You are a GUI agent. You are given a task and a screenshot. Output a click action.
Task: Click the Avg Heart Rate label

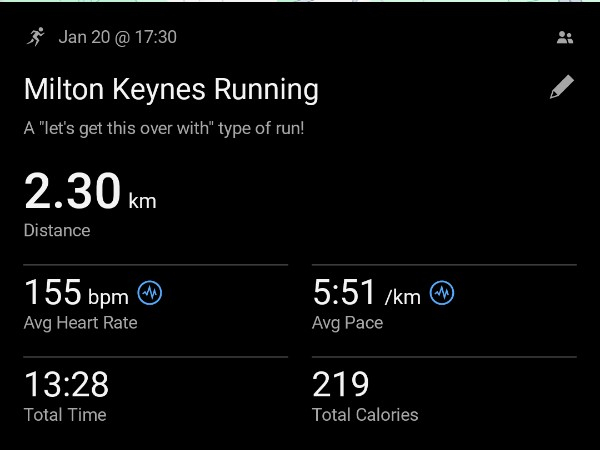coord(81,323)
